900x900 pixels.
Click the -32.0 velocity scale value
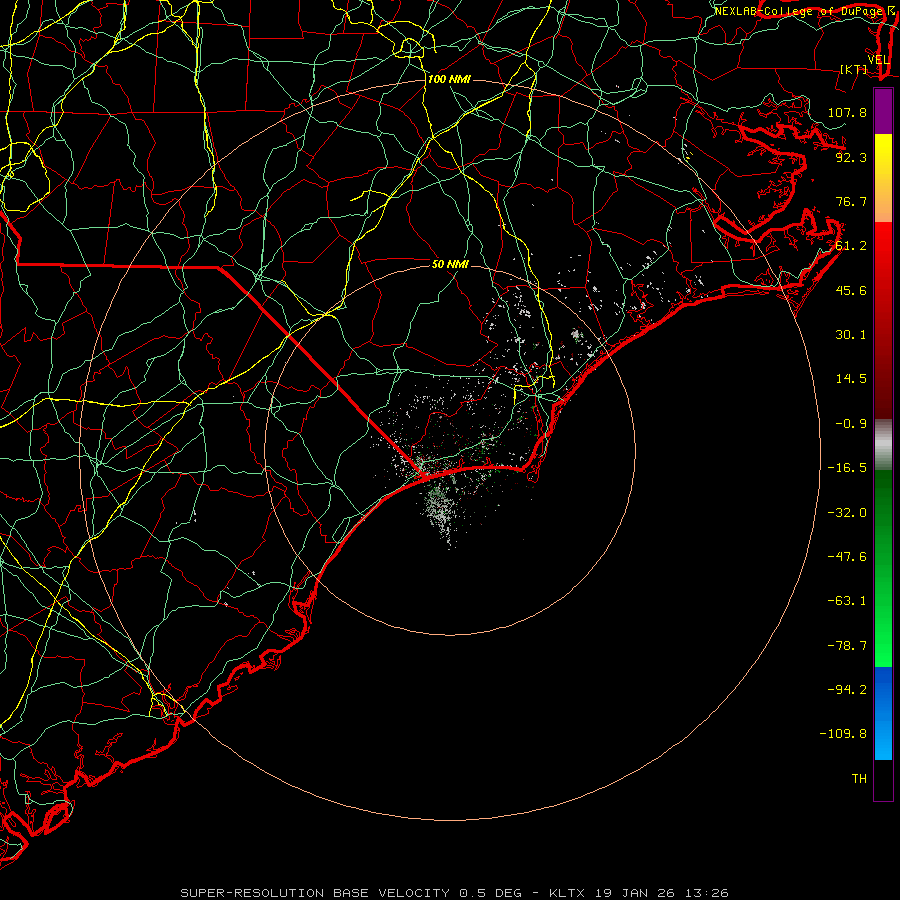847,512
